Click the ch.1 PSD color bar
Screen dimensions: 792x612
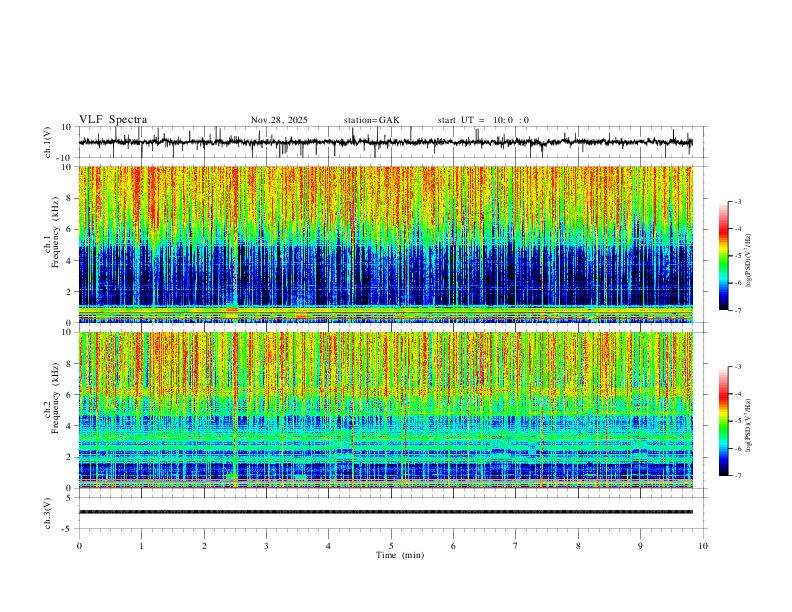[723, 256]
